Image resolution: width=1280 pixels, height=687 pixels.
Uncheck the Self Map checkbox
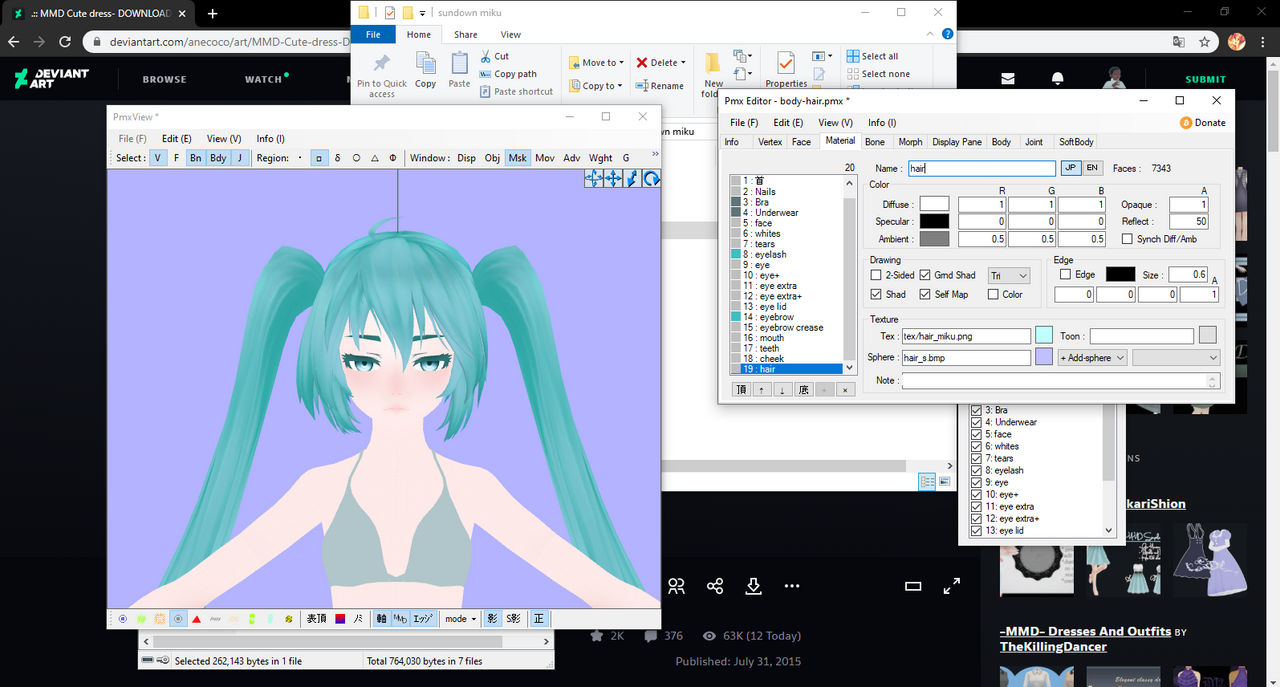click(925, 294)
